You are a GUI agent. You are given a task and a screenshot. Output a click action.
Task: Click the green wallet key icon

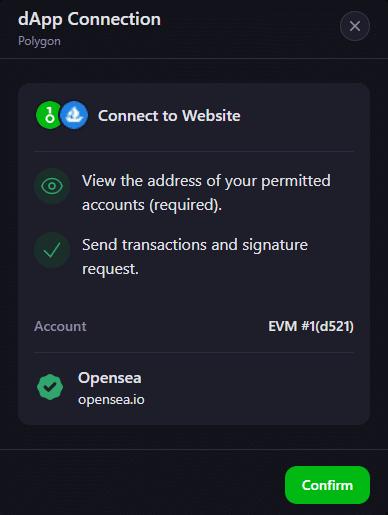pyautogui.click(x=49, y=115)
